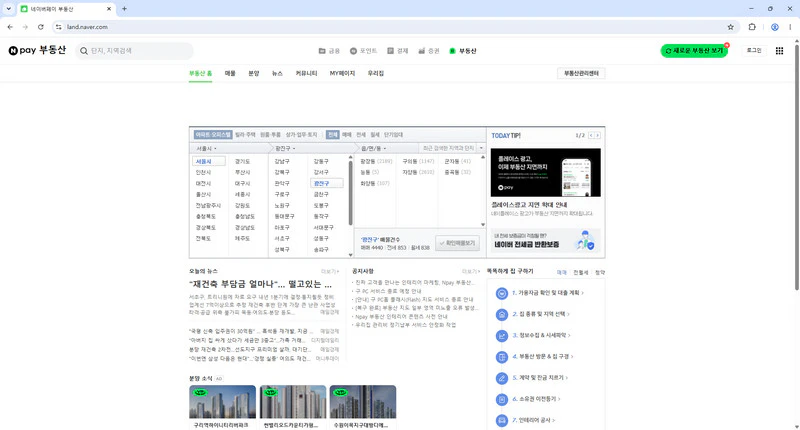
Task: Click 새로운 부동산 보기 green button
Action: pyautogui.click(x=694, y=51)
